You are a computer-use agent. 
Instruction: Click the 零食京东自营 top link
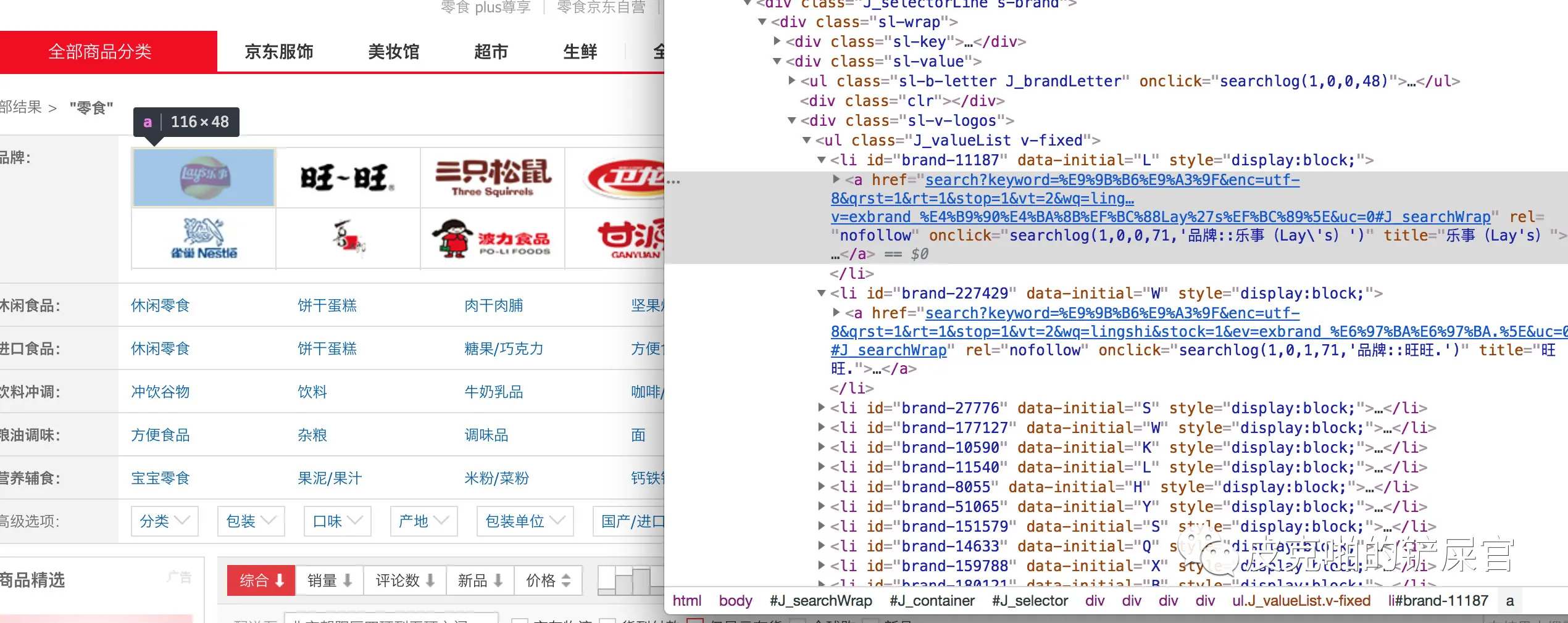pyautogui.click(x=601, y=7)
